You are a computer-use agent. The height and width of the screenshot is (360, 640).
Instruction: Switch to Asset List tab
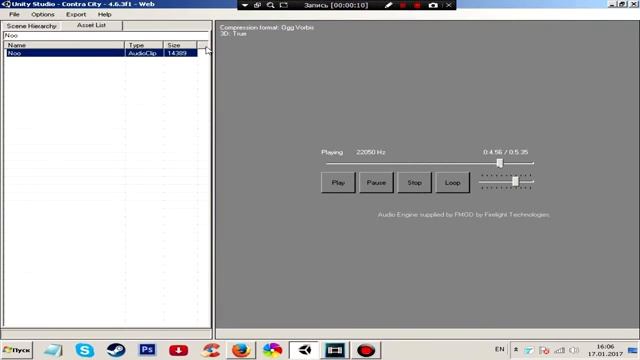(91, 25)
